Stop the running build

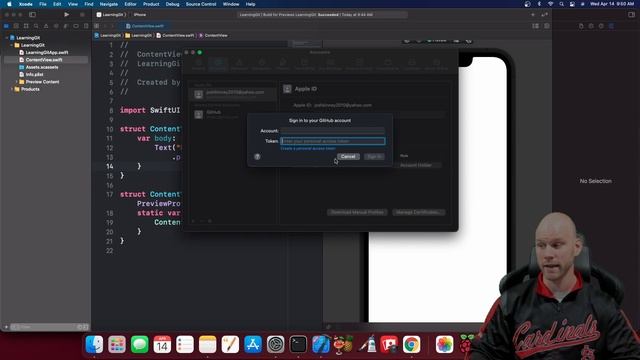(82, 15)
